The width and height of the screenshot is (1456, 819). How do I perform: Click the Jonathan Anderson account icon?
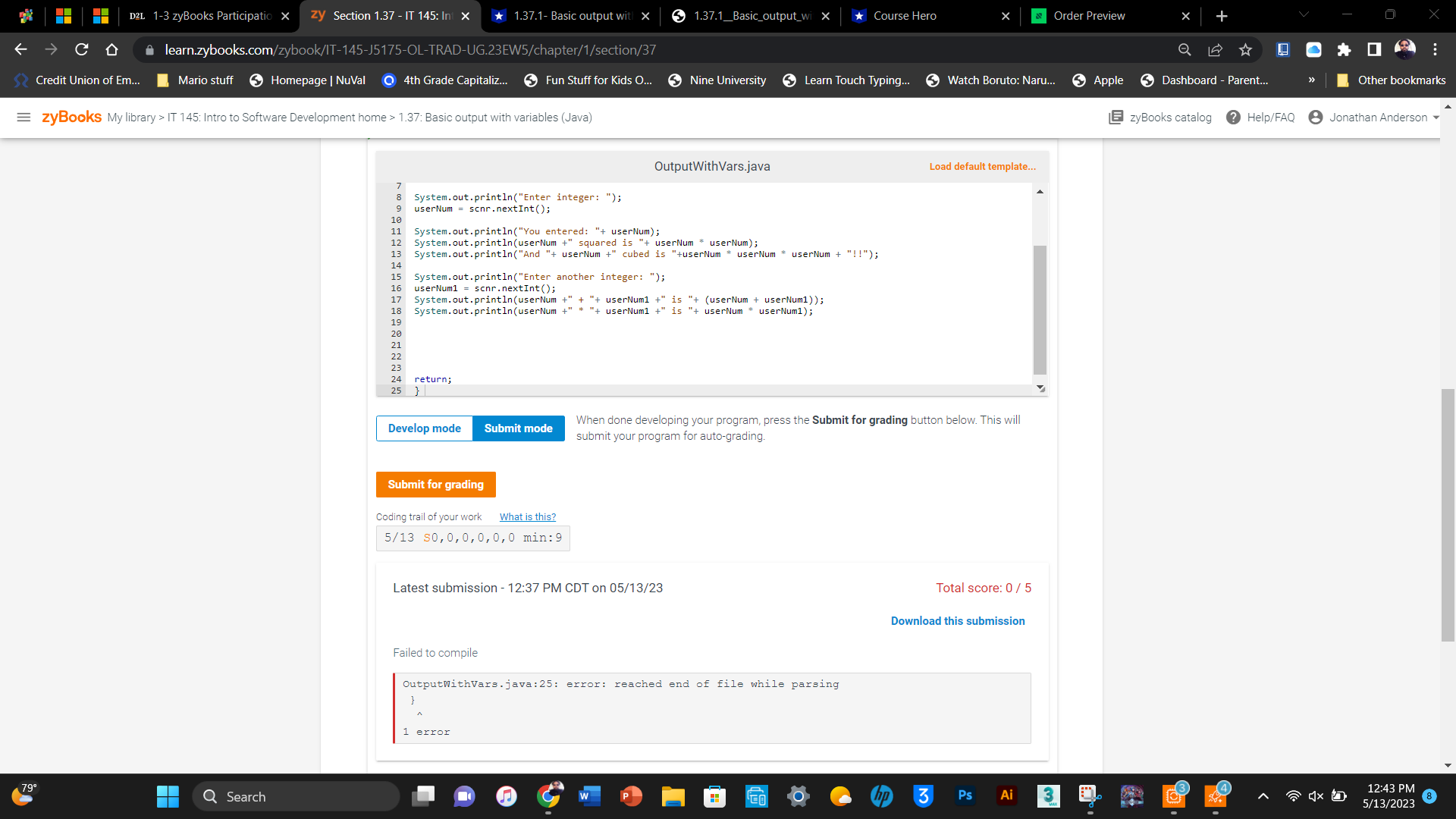[1318, 118]
